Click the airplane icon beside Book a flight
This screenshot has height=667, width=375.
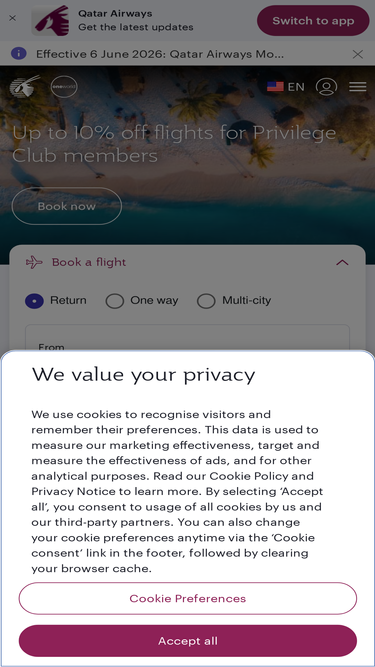point(34,262)
